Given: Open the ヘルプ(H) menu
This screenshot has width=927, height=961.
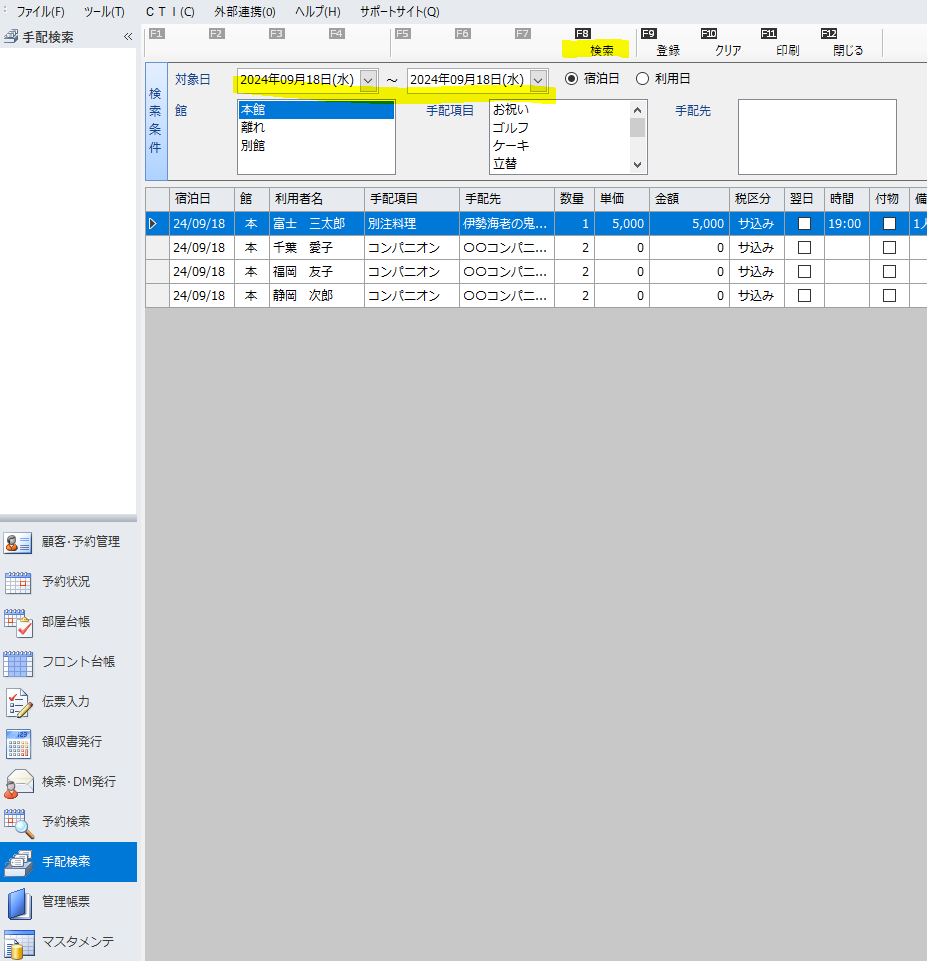Looking at the screenshot, I should pos(317,12).
